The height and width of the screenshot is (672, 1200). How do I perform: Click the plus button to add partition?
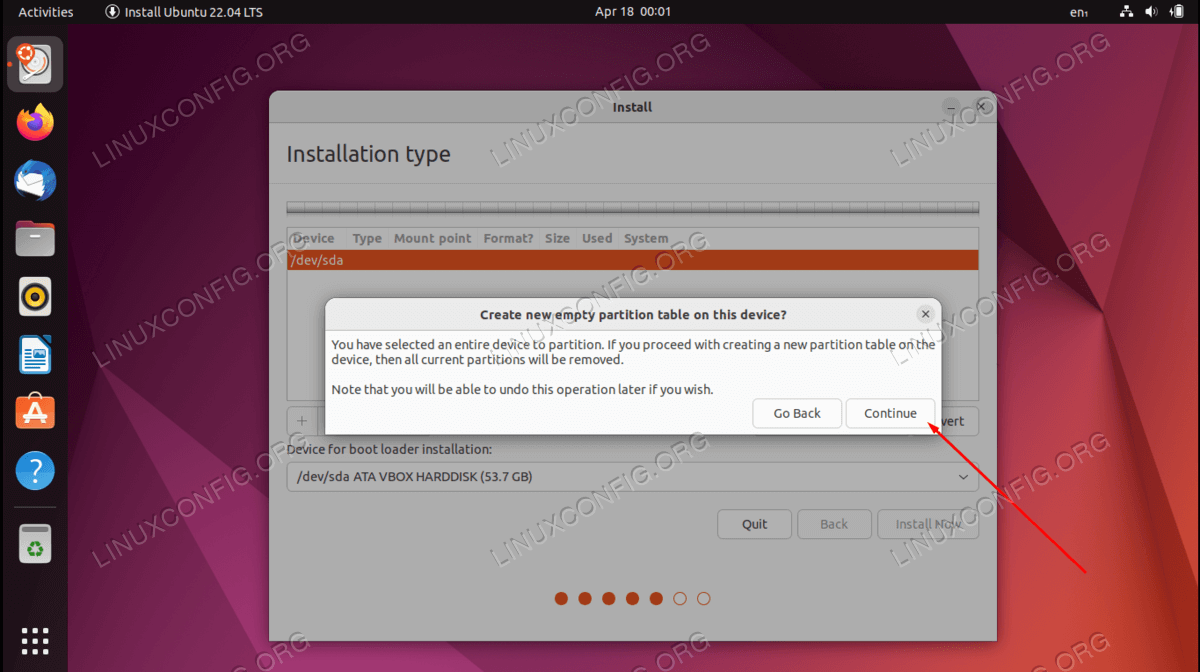[x=302, y=421]
